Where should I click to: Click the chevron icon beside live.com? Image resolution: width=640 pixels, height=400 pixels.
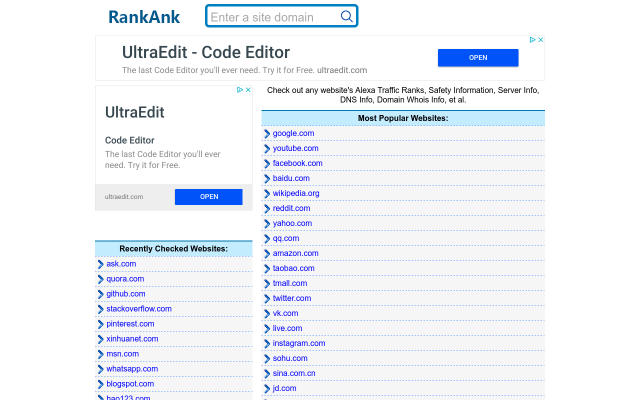point(267,329)
